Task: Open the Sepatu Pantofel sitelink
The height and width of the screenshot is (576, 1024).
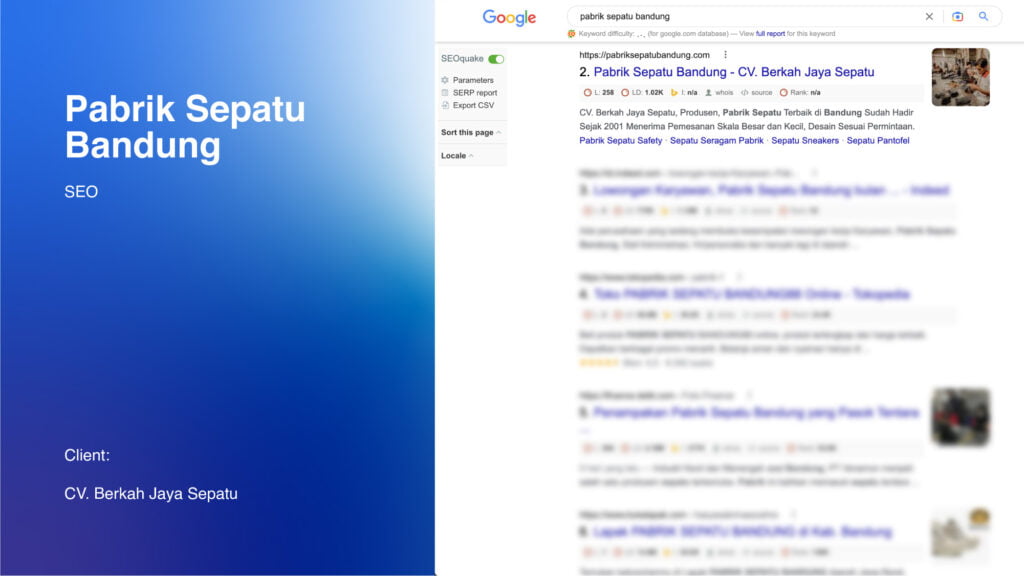Action: (878, 141)
